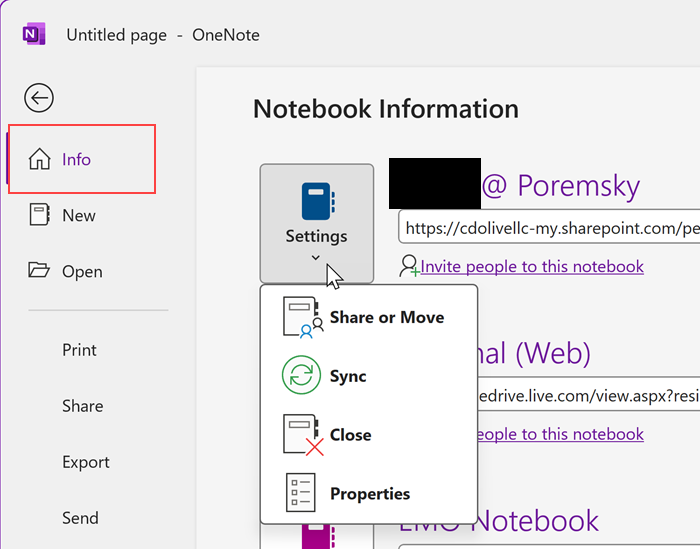Click the @ Poremsky notebook title
Screen dimensions: 700x549
[561, 185]
